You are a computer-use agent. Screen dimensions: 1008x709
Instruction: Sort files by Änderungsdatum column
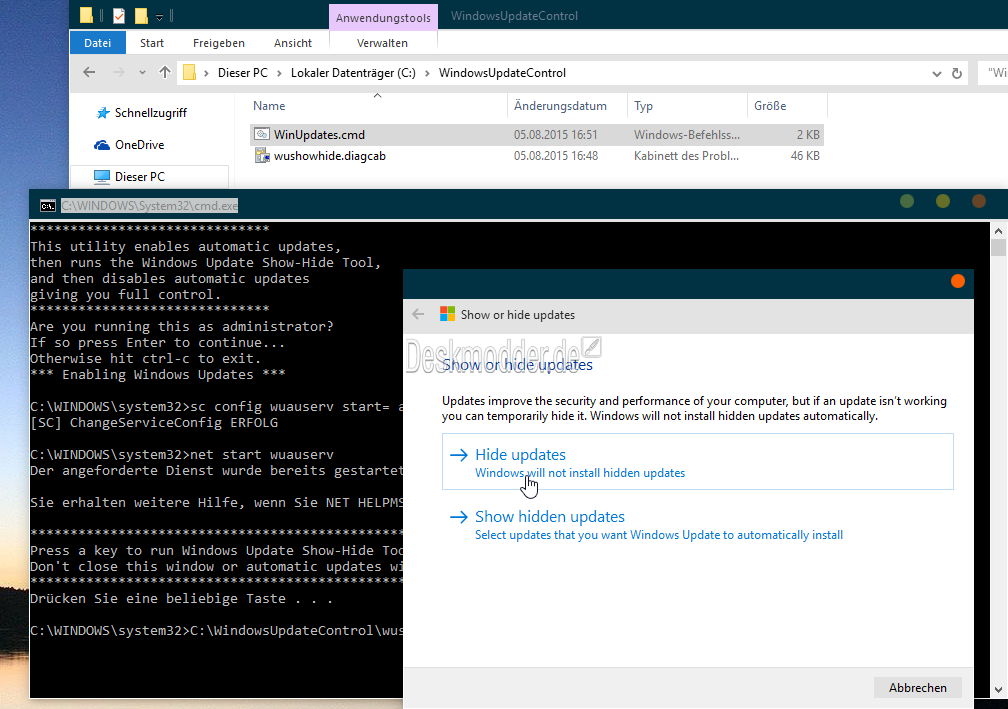(x=560, y=105)
